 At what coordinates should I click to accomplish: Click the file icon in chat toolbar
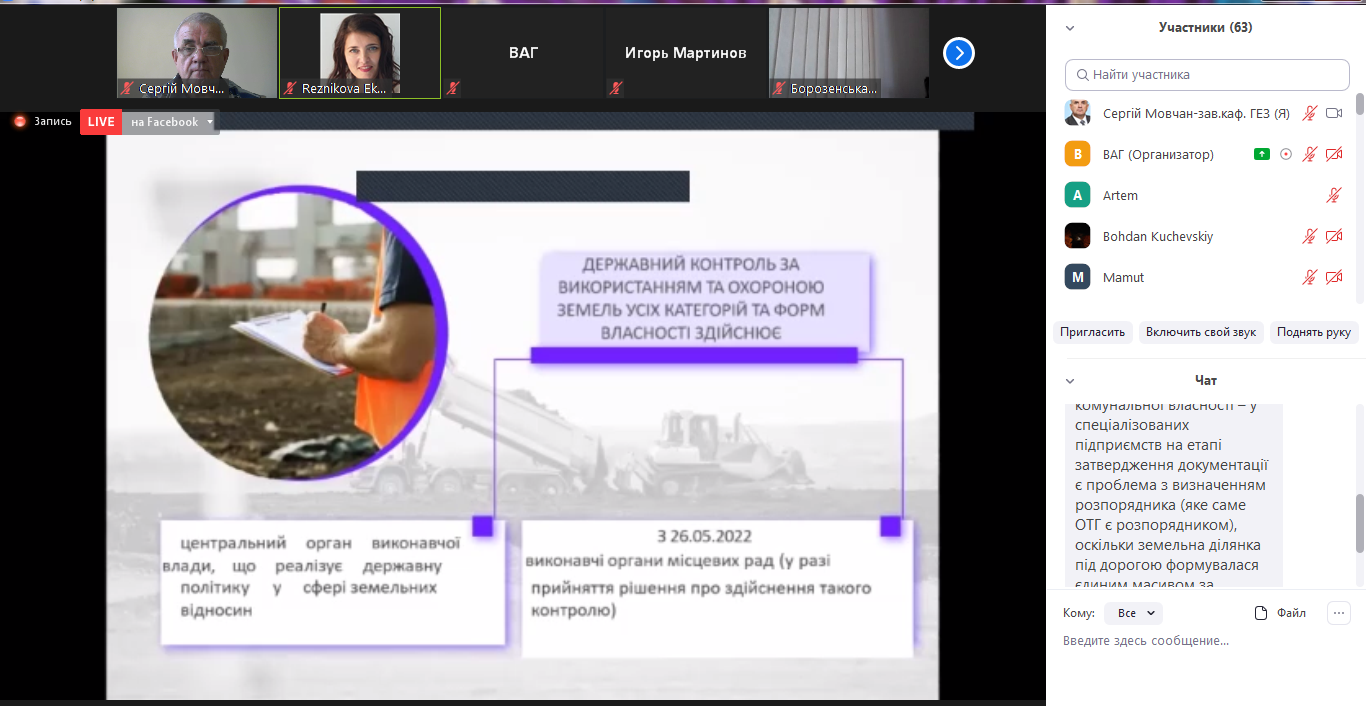pyautogui.click(x=1261, y=613)
